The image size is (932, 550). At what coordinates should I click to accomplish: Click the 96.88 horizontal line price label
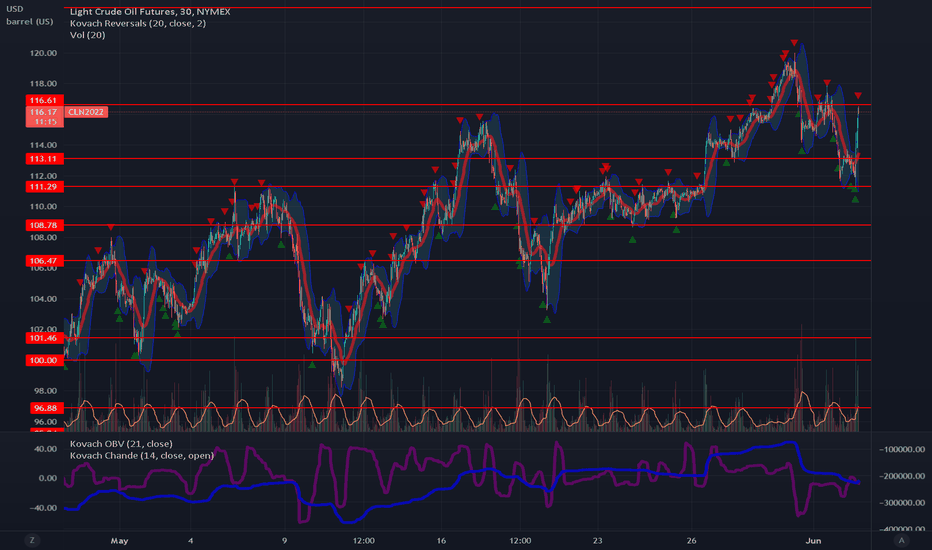[x=46, y=408]
